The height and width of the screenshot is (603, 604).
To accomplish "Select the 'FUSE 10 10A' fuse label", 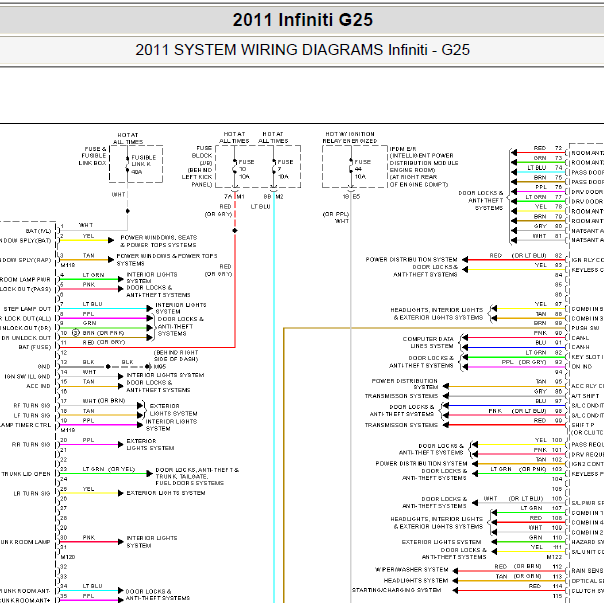I will point(246,169).
